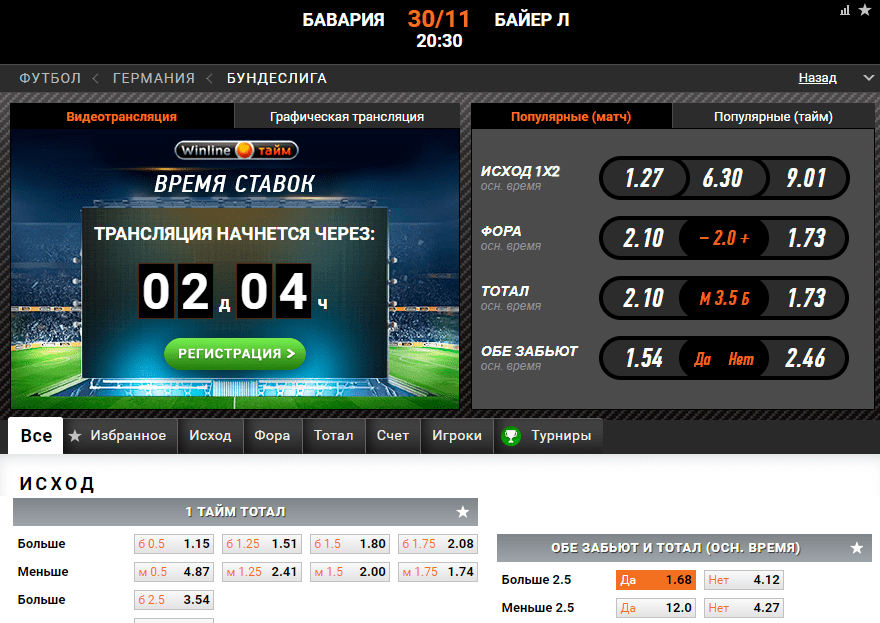Click the green trophy Турниры icon
Viewport: 880px width, 623px height.
(x=511, y=436)
